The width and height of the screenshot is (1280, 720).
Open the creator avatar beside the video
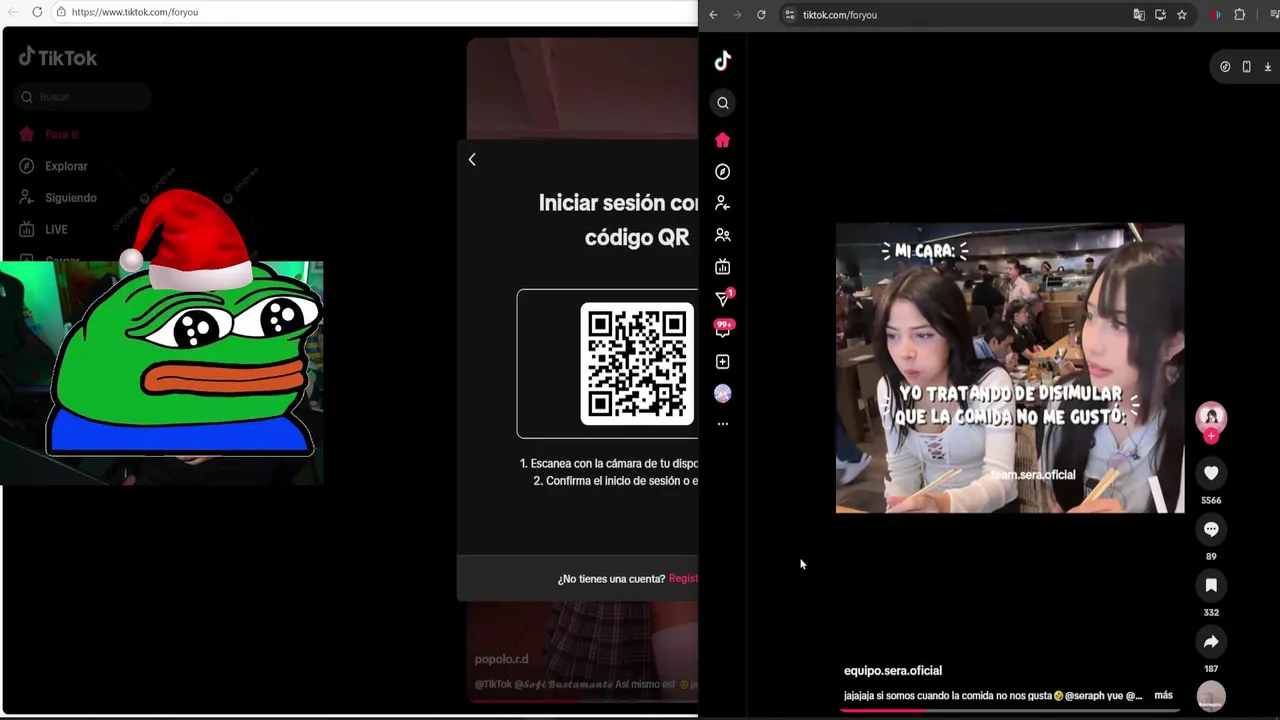1211,416
